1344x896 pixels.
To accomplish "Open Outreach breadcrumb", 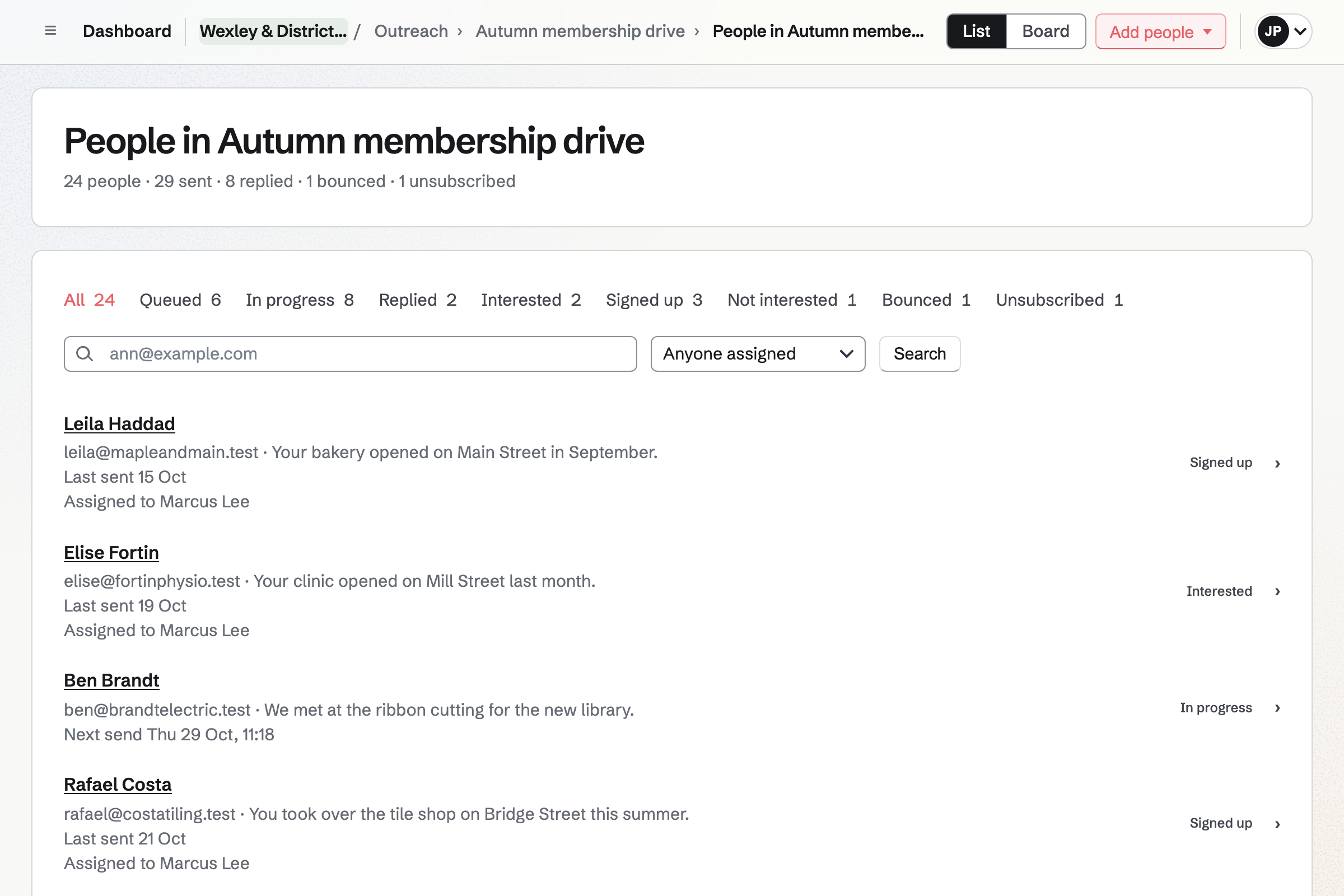I will pyautogui.click(x=411, y=31).
